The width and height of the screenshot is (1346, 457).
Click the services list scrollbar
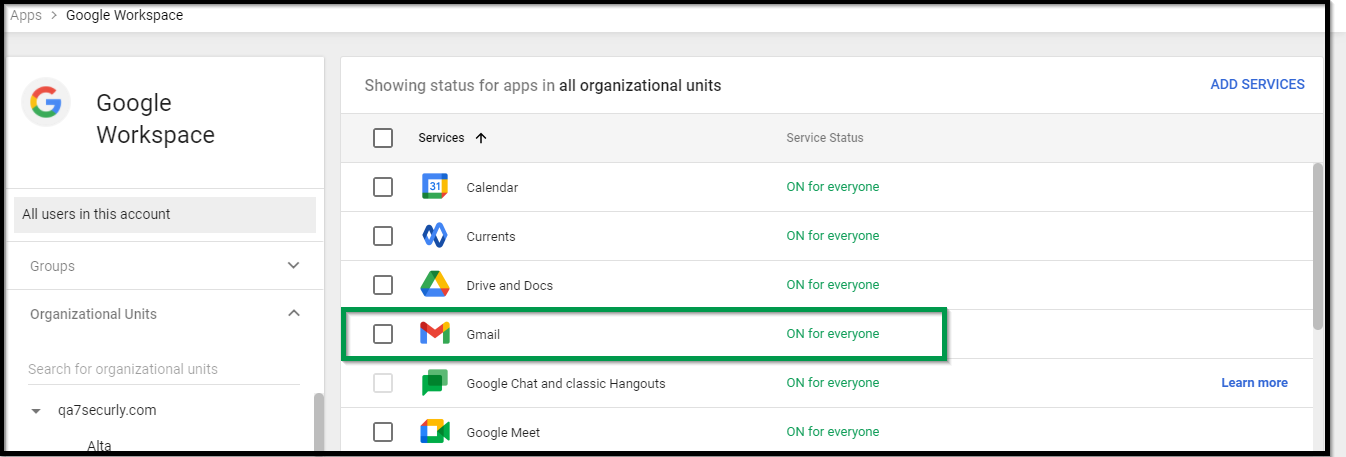tap(1318, 246)
